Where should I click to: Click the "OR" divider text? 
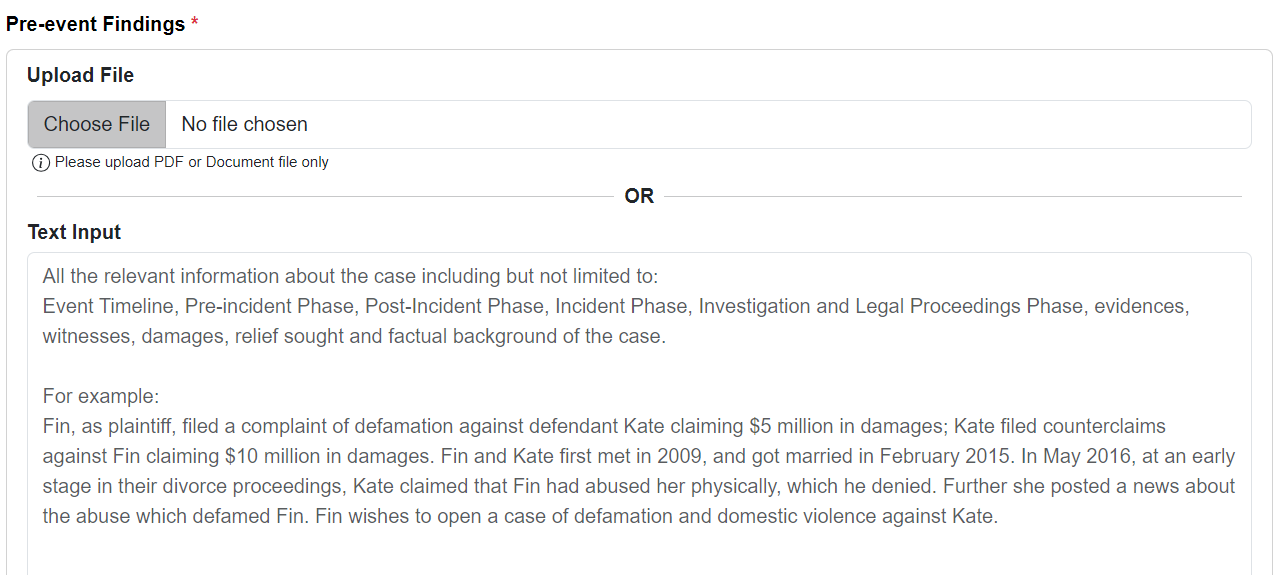click(639, 196)
